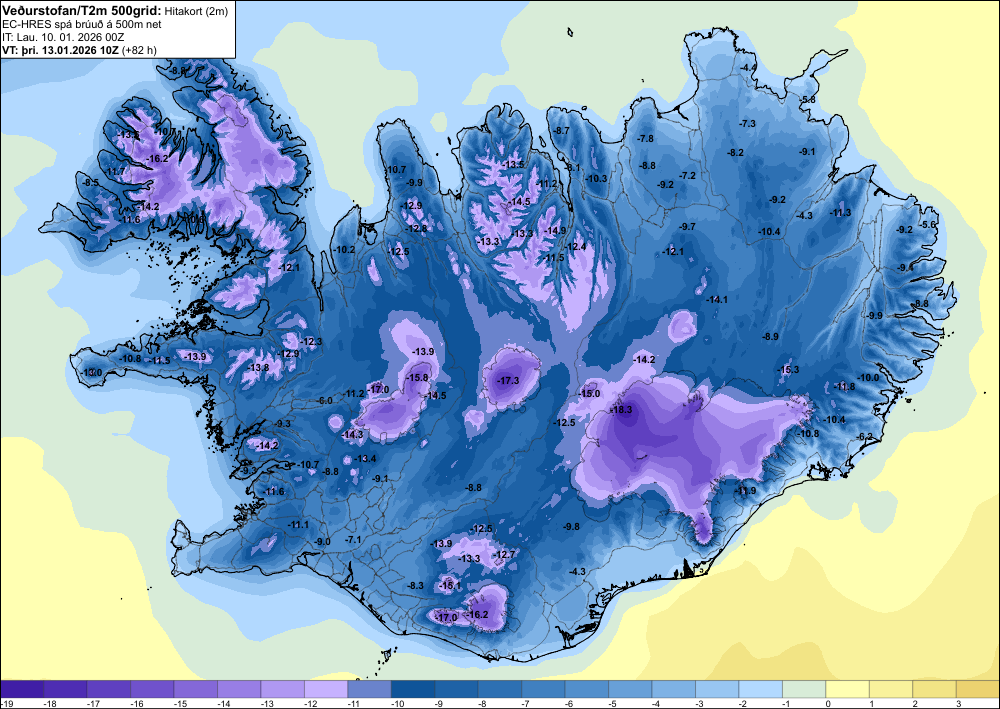Screen dimensions: 1000x709
Task: Click the -7.8 temperature value
Action: [645, 138]
